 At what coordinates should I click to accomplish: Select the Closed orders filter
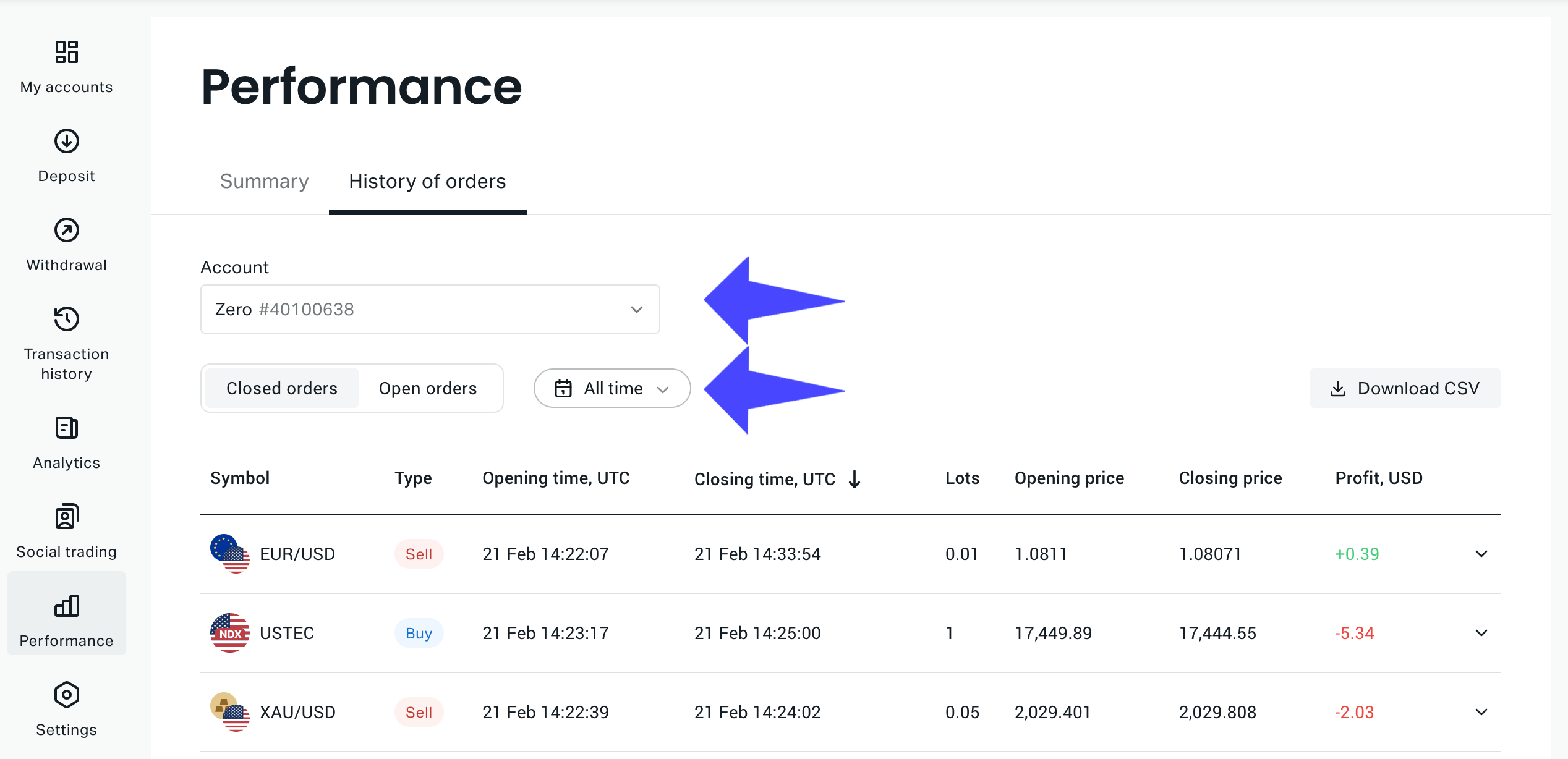click(282, 388)
